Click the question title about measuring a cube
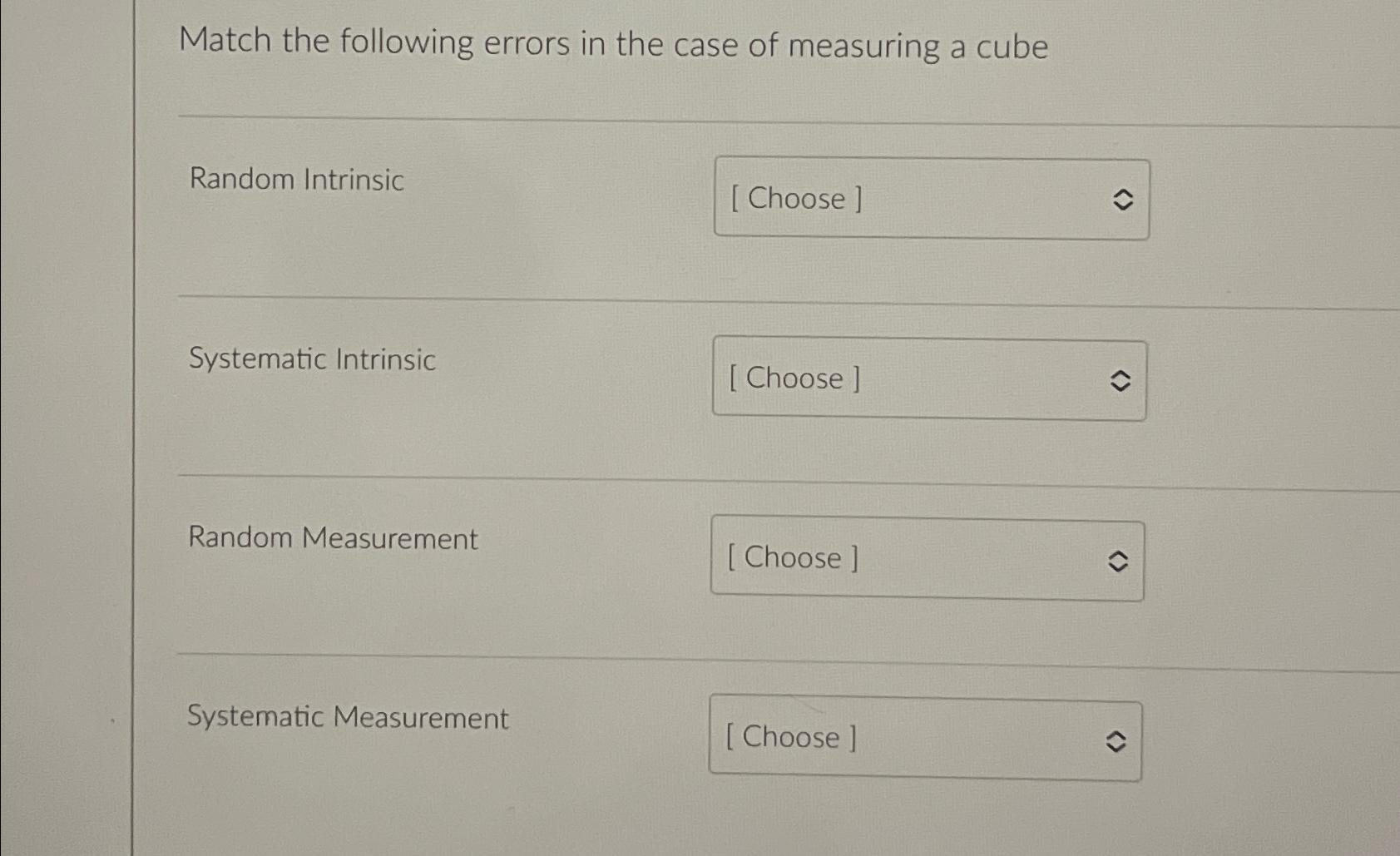Image resolution: width=1400 pixels, height=856 pixels. (616, 46)
